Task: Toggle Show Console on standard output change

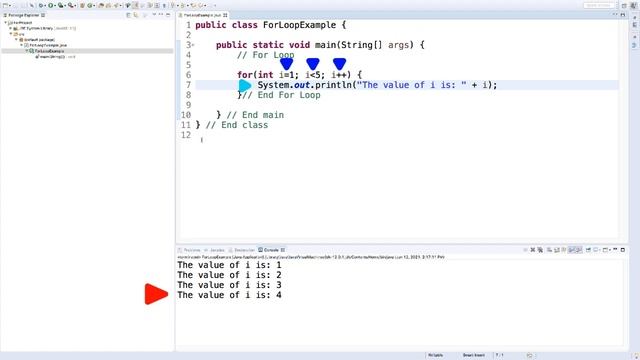Action: click(571, 250)
